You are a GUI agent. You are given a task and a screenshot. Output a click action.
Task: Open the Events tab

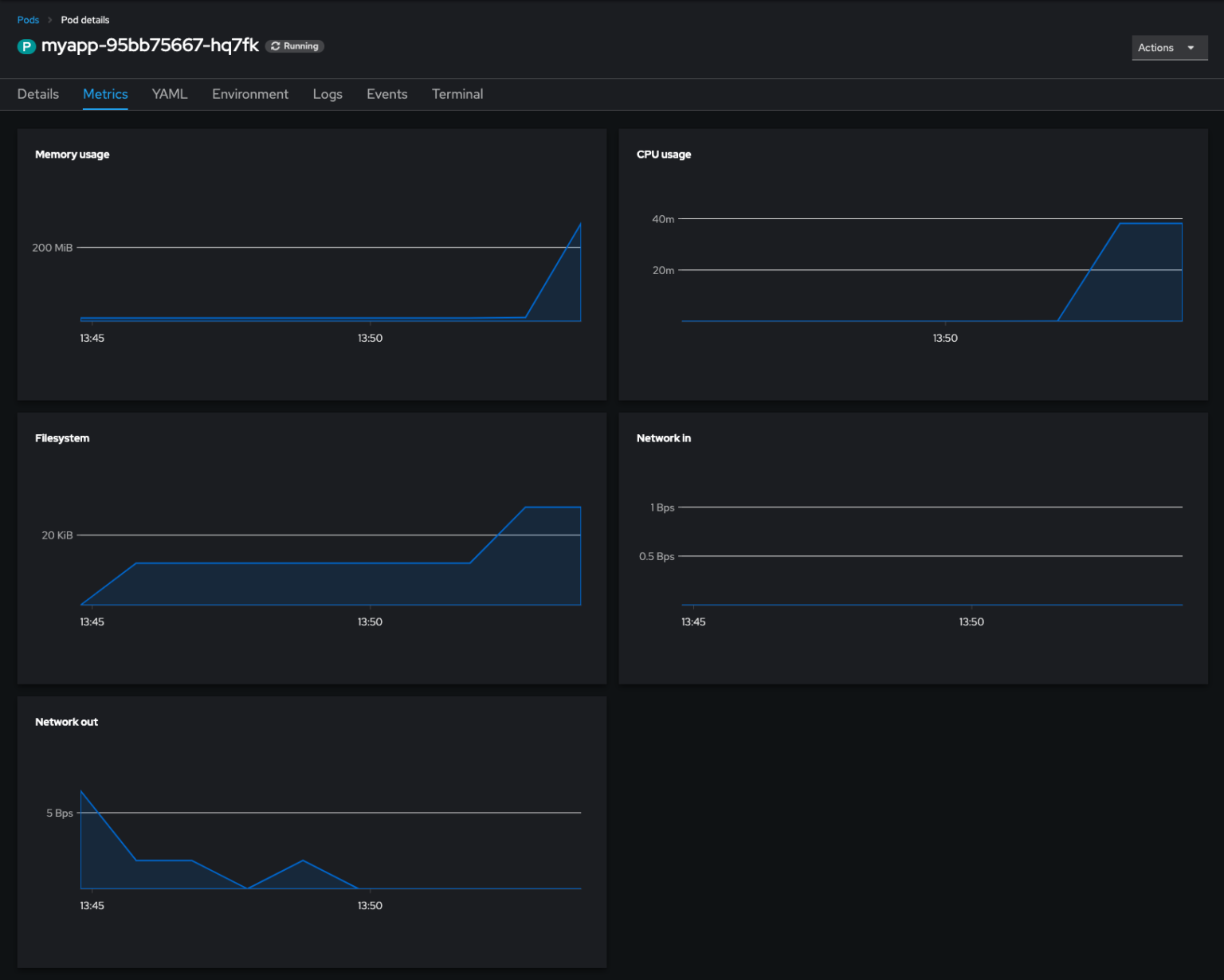386,94
